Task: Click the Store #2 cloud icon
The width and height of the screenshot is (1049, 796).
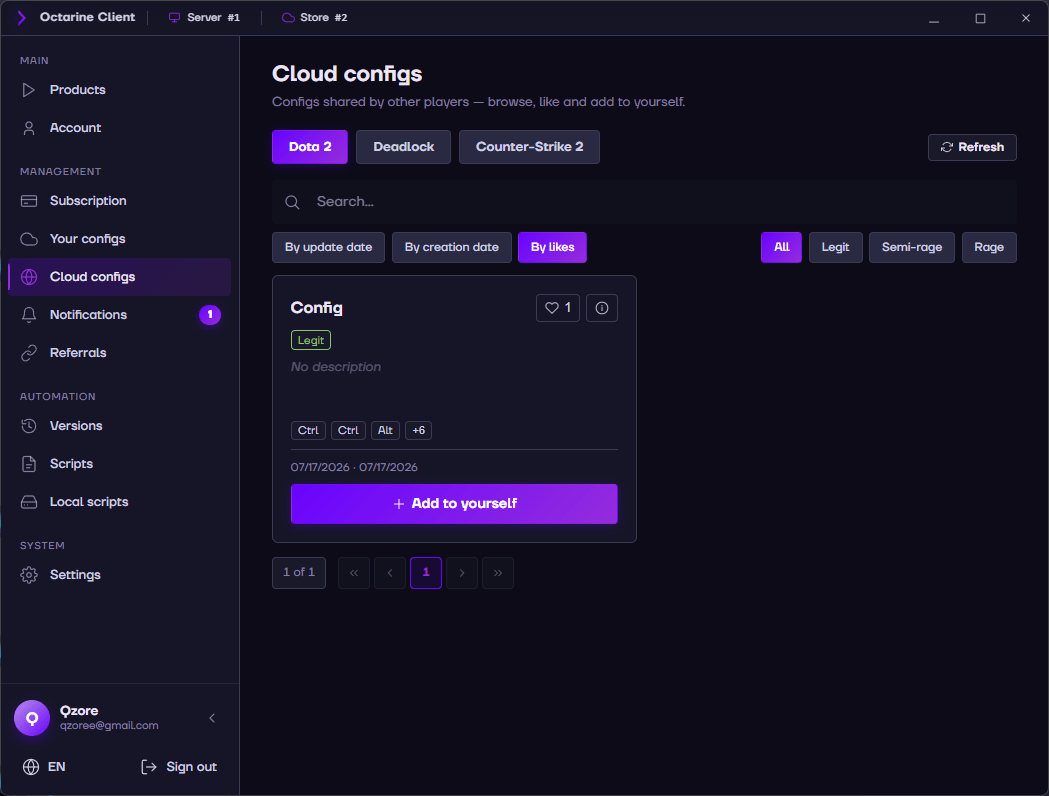Action: [x=288, y=17]
